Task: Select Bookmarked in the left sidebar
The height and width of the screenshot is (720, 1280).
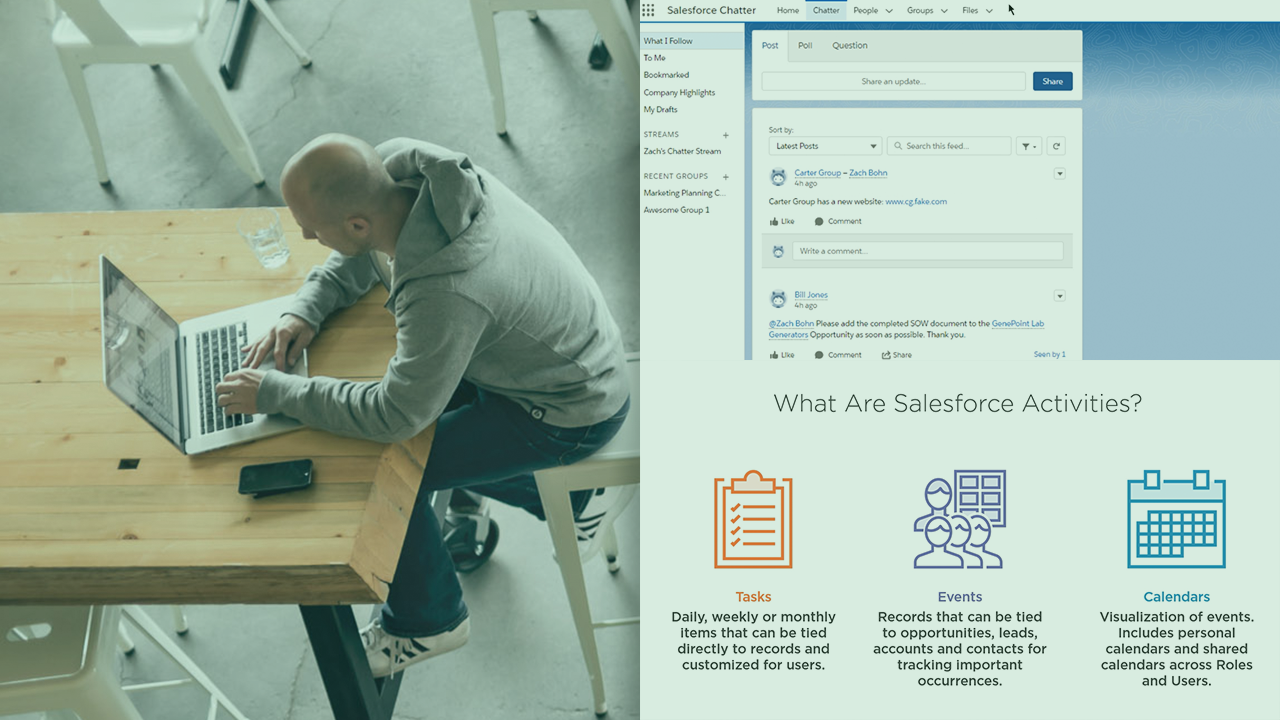Action: pos(666,75)
